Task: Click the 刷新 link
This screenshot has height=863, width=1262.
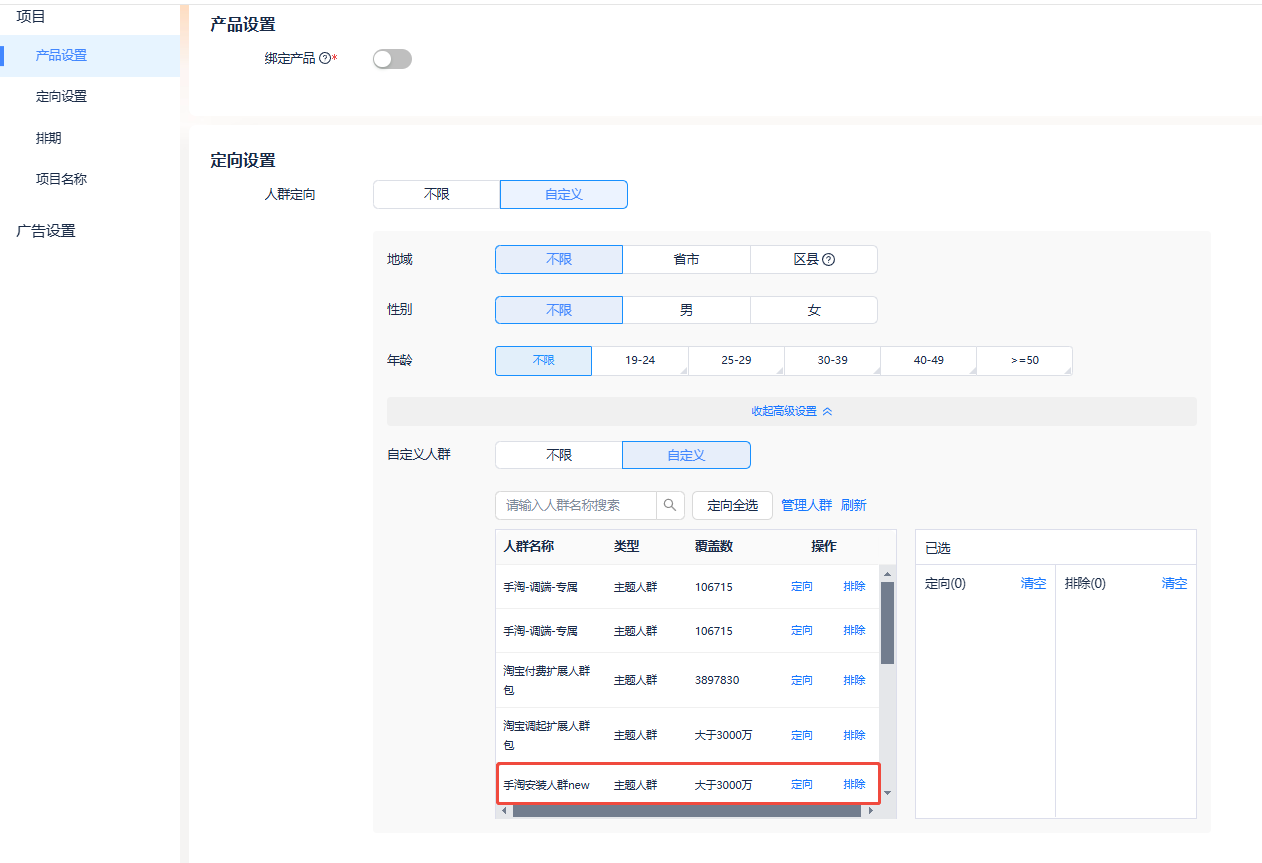Action: (853, 505)
